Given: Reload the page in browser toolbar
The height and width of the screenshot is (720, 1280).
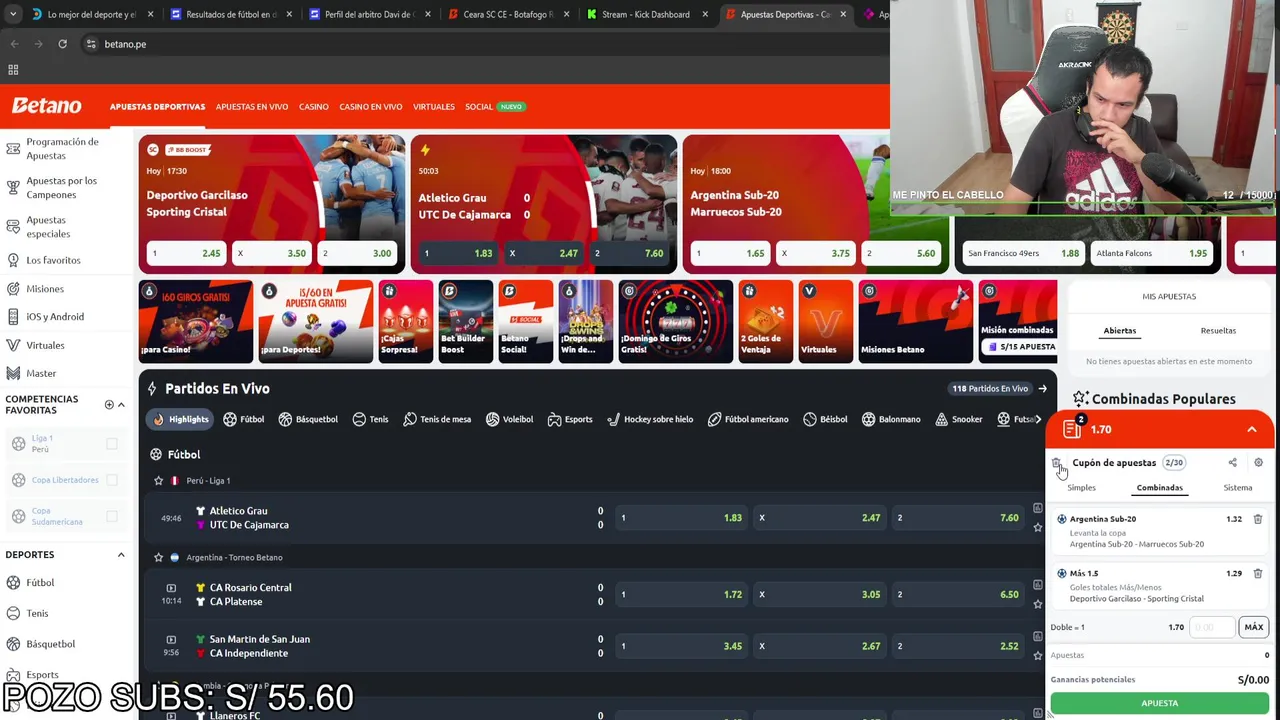Looking at the screenshot, I should click(62, 44).
